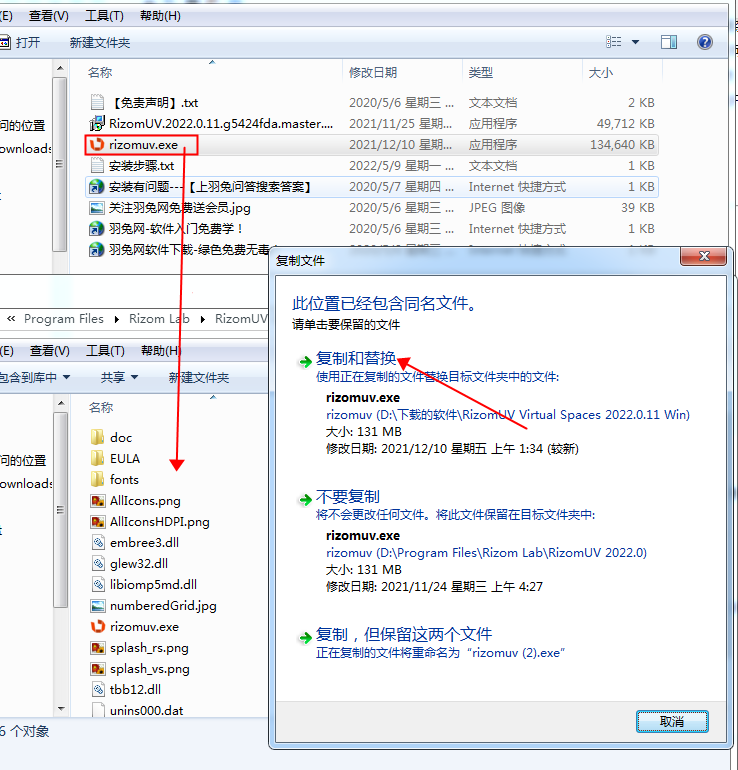Select the rizomuv.exe icon in top window
This screenshot has width=738, height=770.
pyautogui.click(x=97, y=144)
